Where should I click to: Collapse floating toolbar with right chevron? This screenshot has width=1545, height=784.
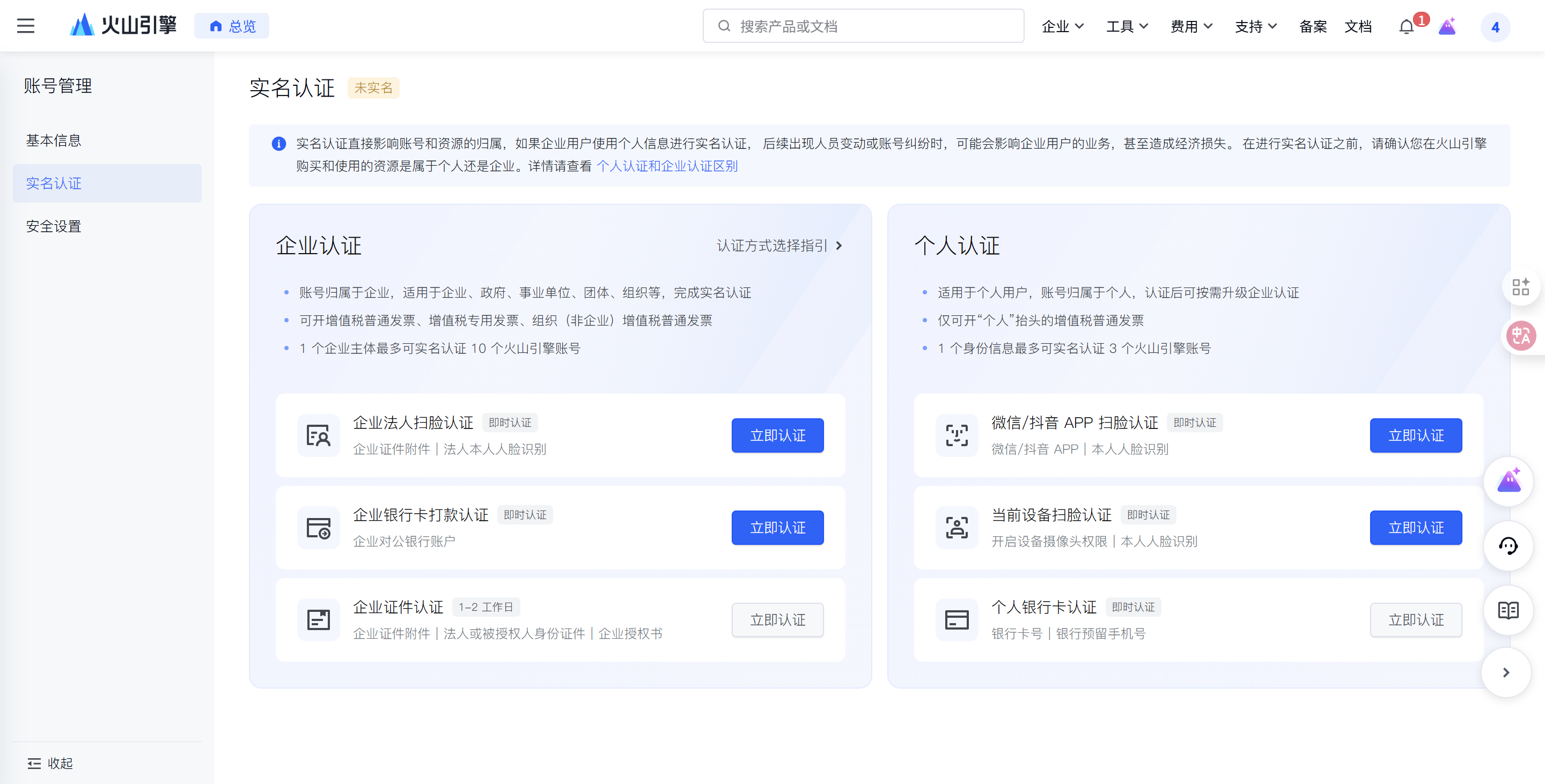pos(1505,672)
